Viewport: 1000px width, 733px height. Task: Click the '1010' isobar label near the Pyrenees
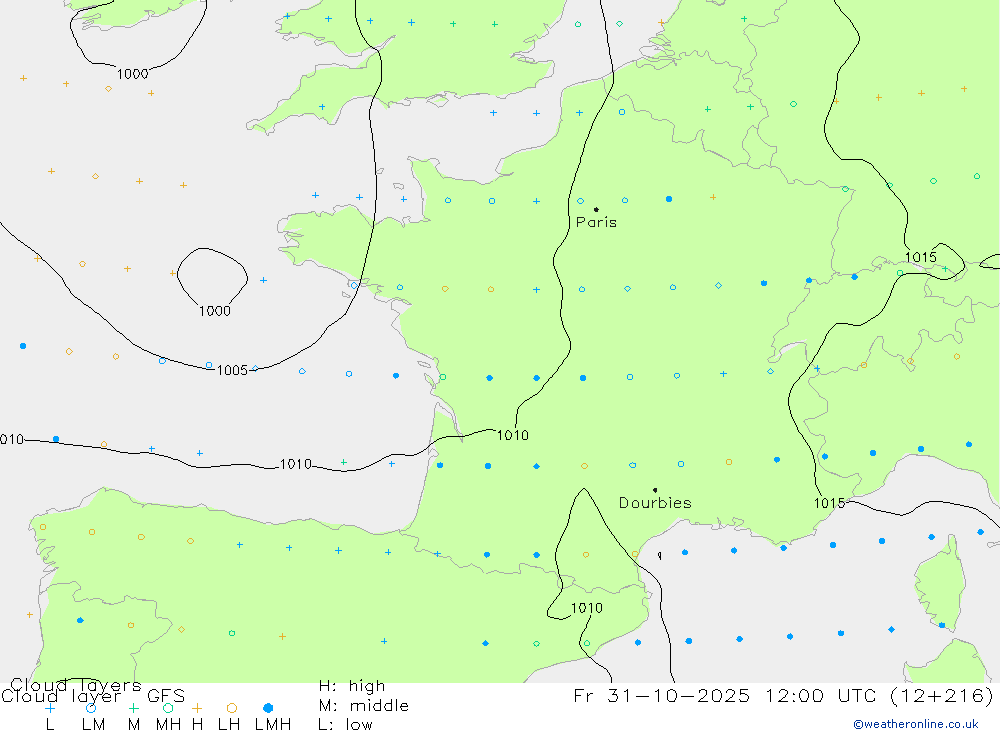587,608
